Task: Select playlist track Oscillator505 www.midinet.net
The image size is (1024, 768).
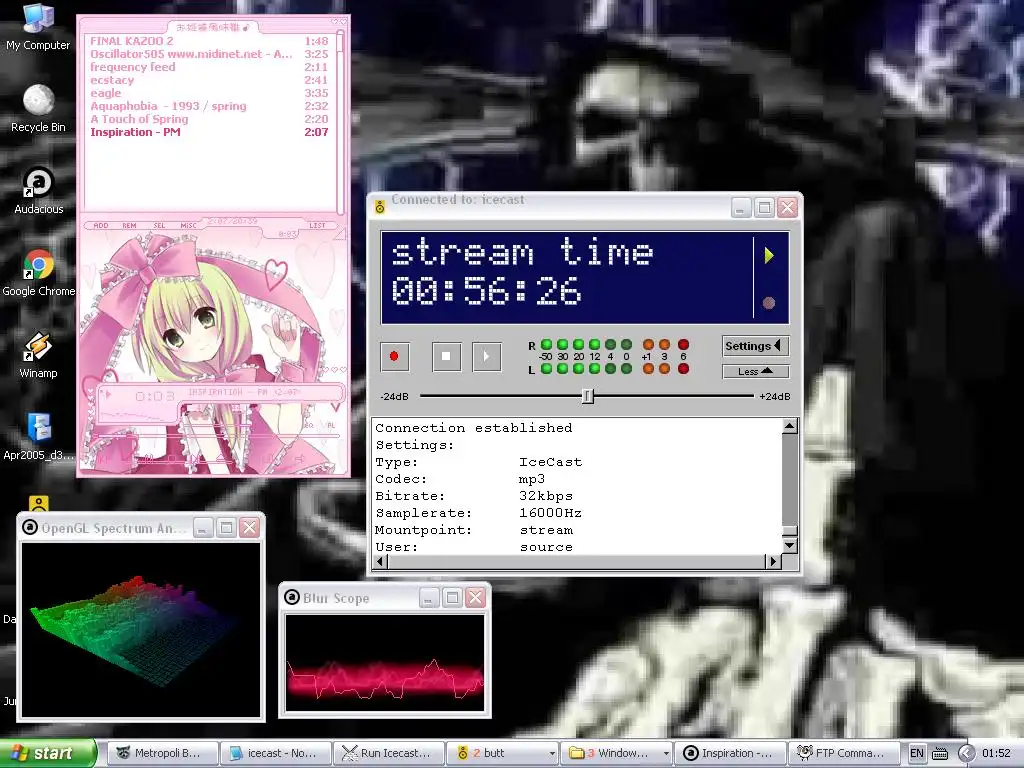Action: (x=209, y=54)
